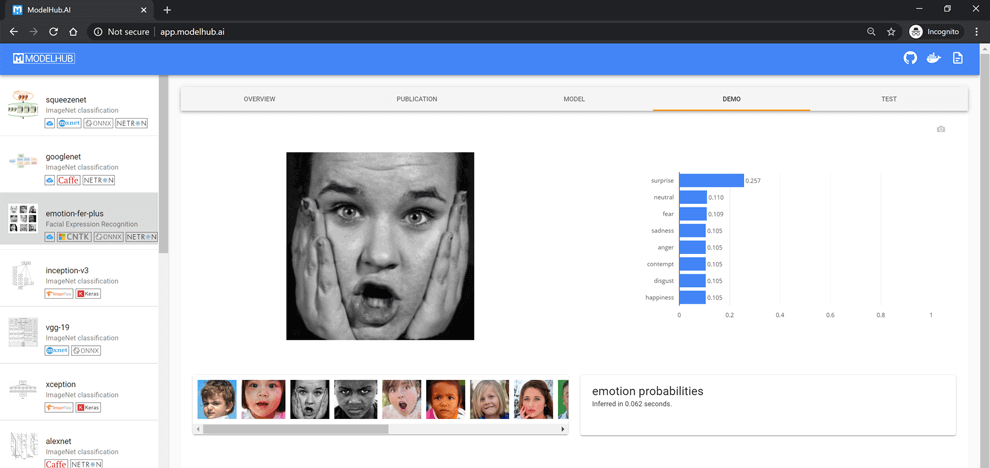The height and width of the screenshot is (468, 990).
Task: Choose the brunette woman touching chin thumbnail
Action: (534, 399)
